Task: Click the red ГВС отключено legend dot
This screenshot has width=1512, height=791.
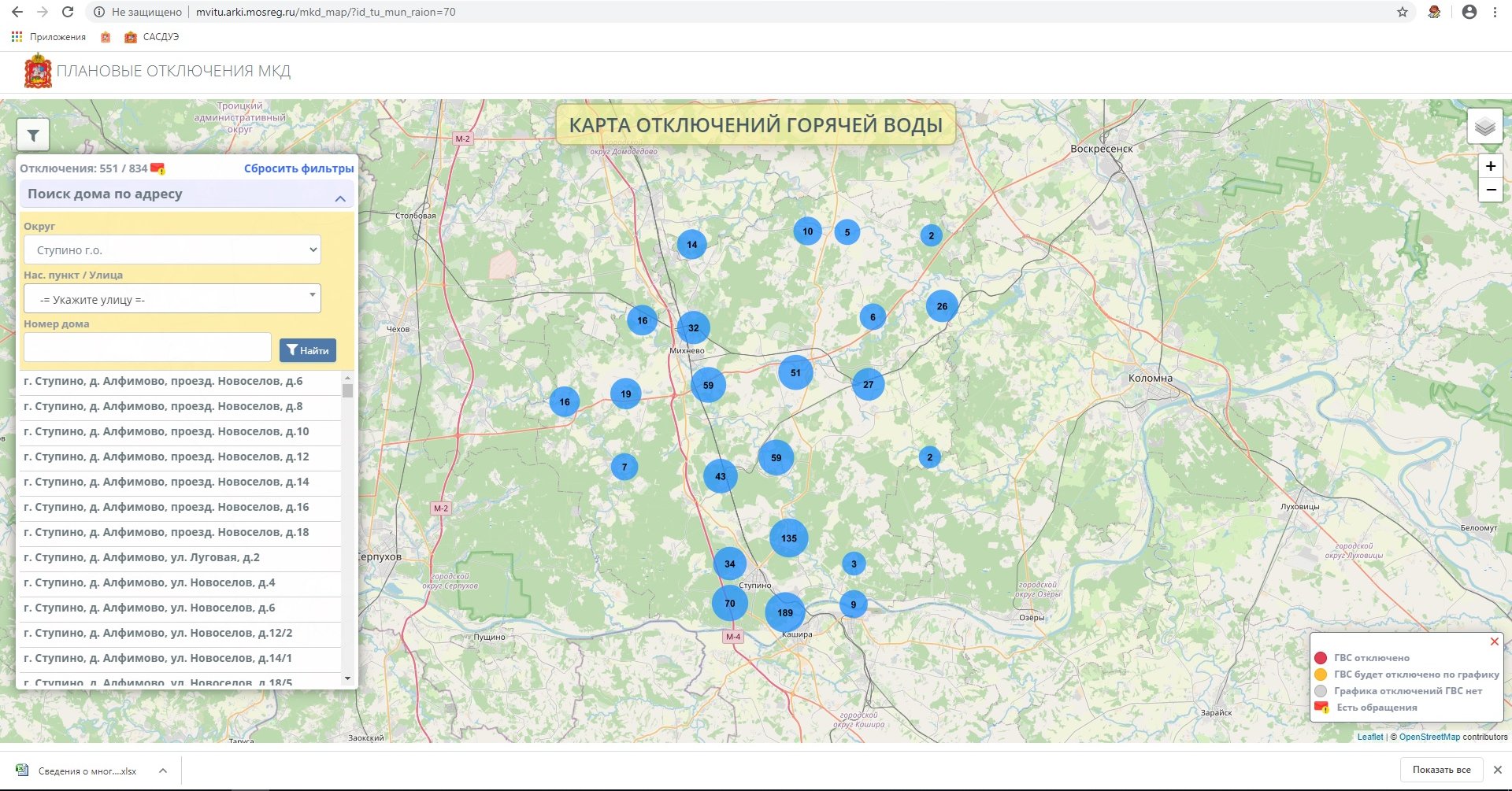Action: (1321, 658)
